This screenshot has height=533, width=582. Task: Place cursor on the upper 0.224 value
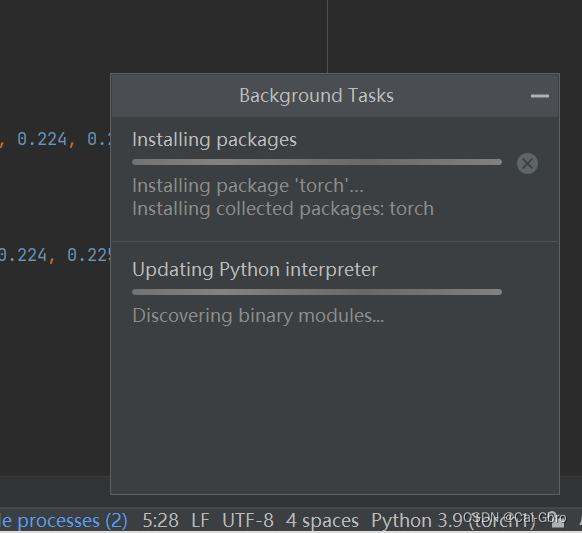pyautogui.click(x=42, y=140)
